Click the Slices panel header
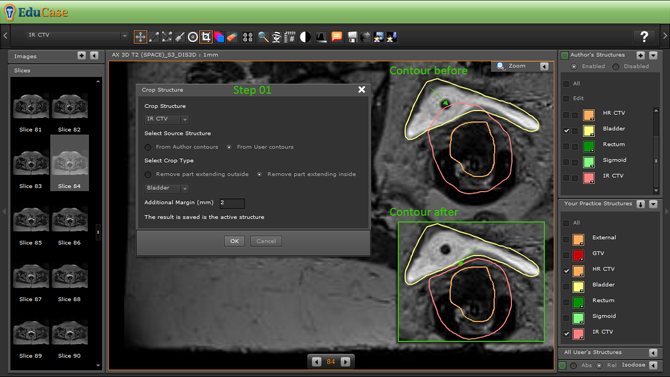 coord(56,71)
